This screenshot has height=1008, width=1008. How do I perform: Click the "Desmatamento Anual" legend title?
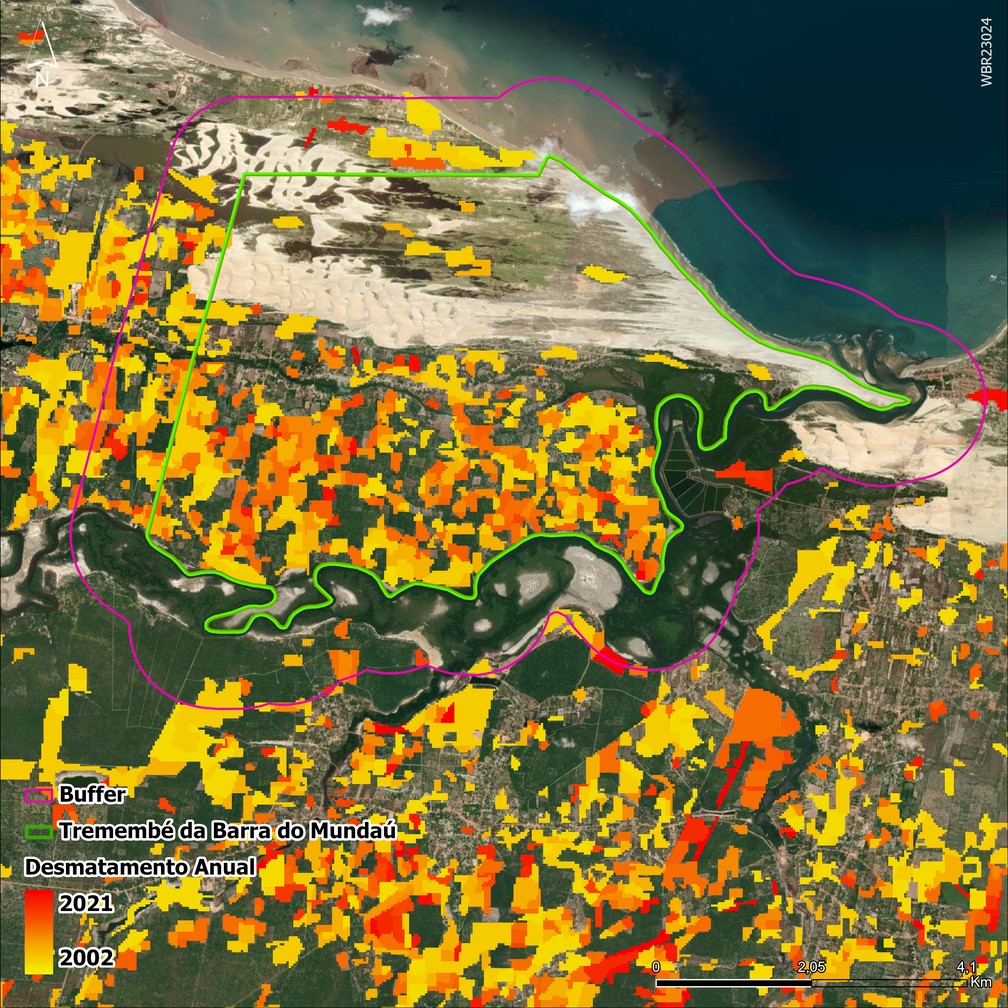pyautogui.click(x=140, y=865)
